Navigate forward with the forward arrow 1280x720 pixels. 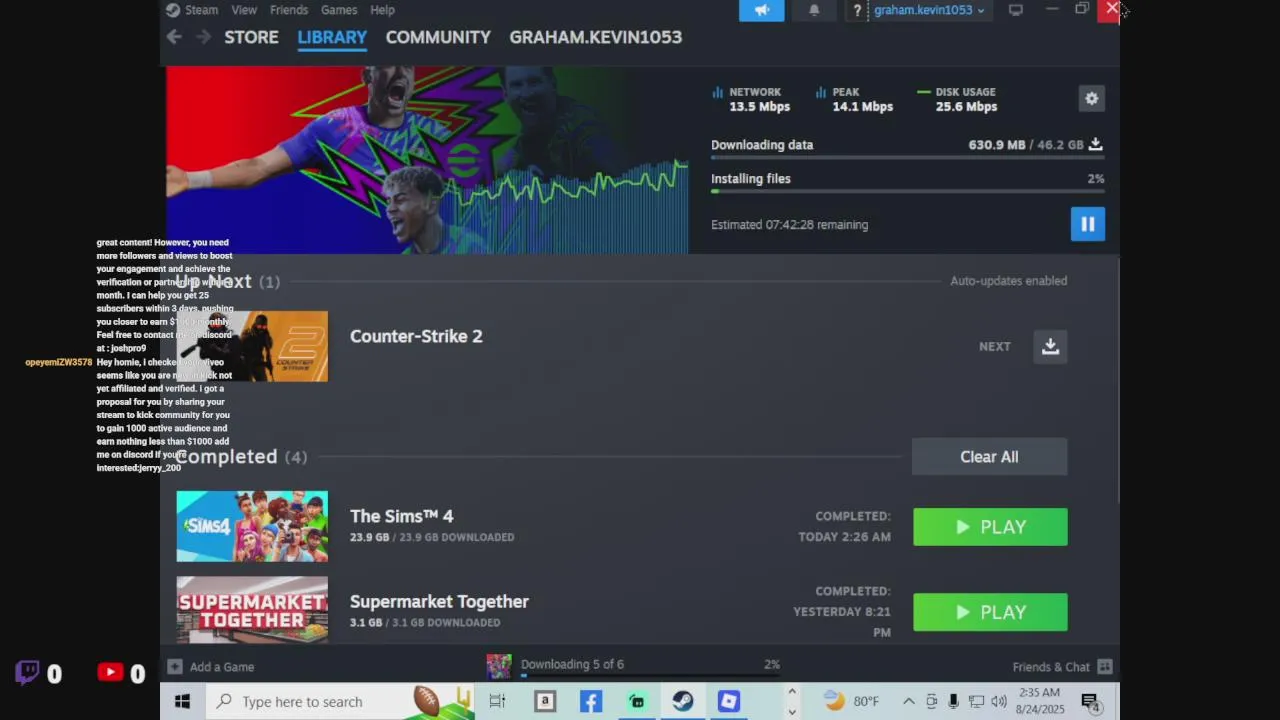(x=203, y=37)
